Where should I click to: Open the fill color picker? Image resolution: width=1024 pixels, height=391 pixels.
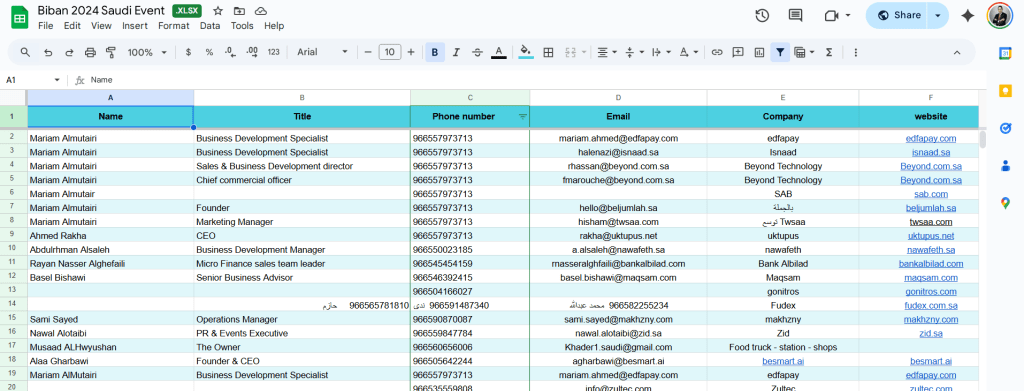coord(526,52)
